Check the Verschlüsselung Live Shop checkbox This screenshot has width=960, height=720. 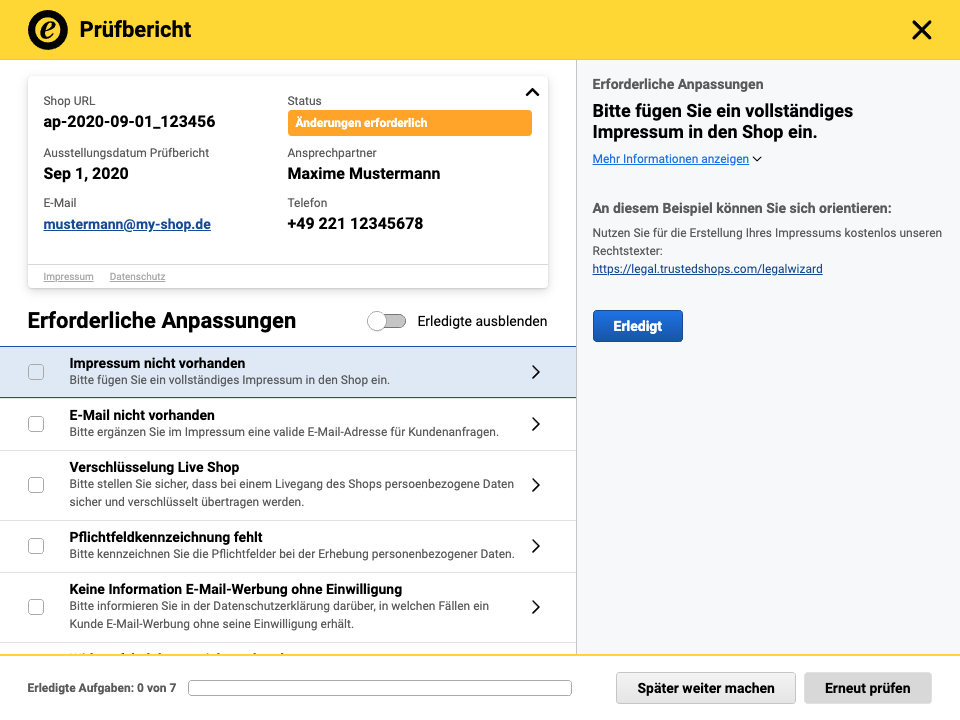[x=36, y=485]
